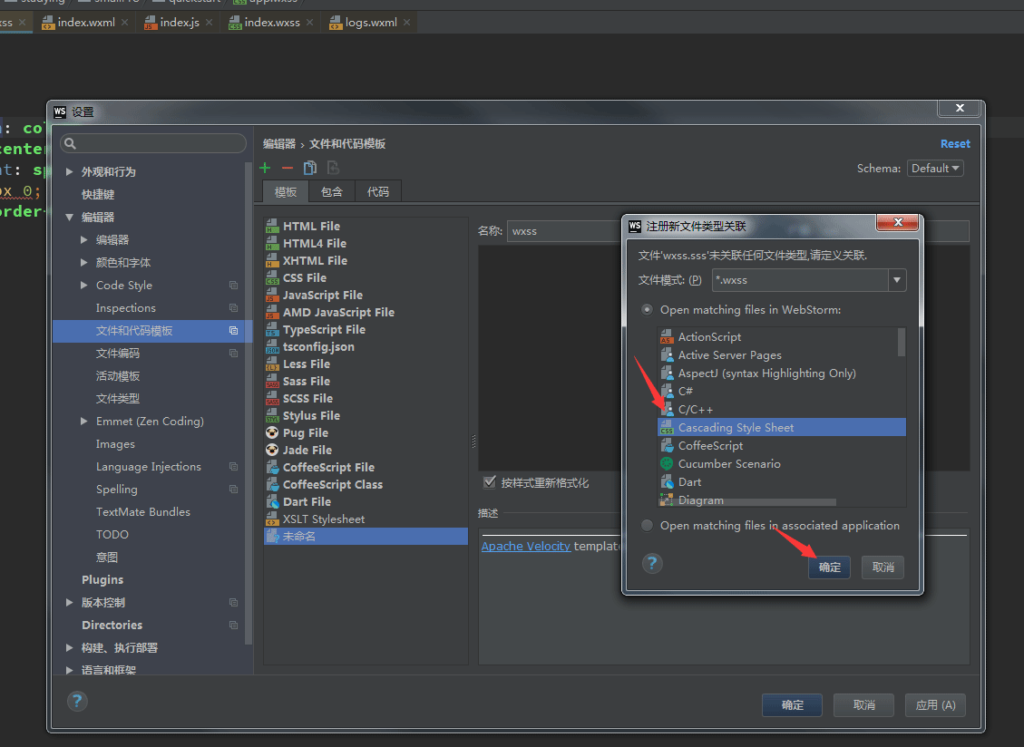Viewport: 1024px width, 747px height.
Task: Switch to the 模板 tab
Action: click(x=285, y=191)
